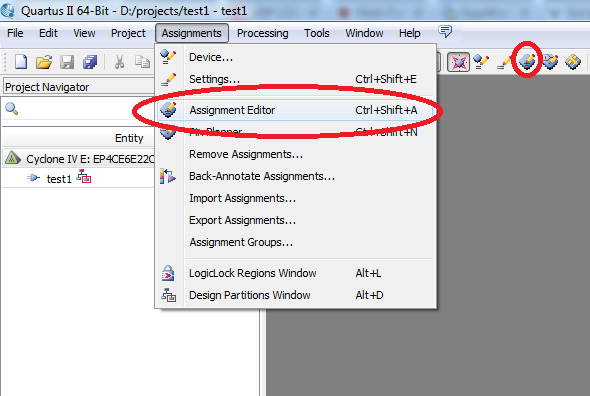Viewport: 590px width, 396px height.
Task: Open Assignment Groups... menu entry
Action: [x=296, y=242]
